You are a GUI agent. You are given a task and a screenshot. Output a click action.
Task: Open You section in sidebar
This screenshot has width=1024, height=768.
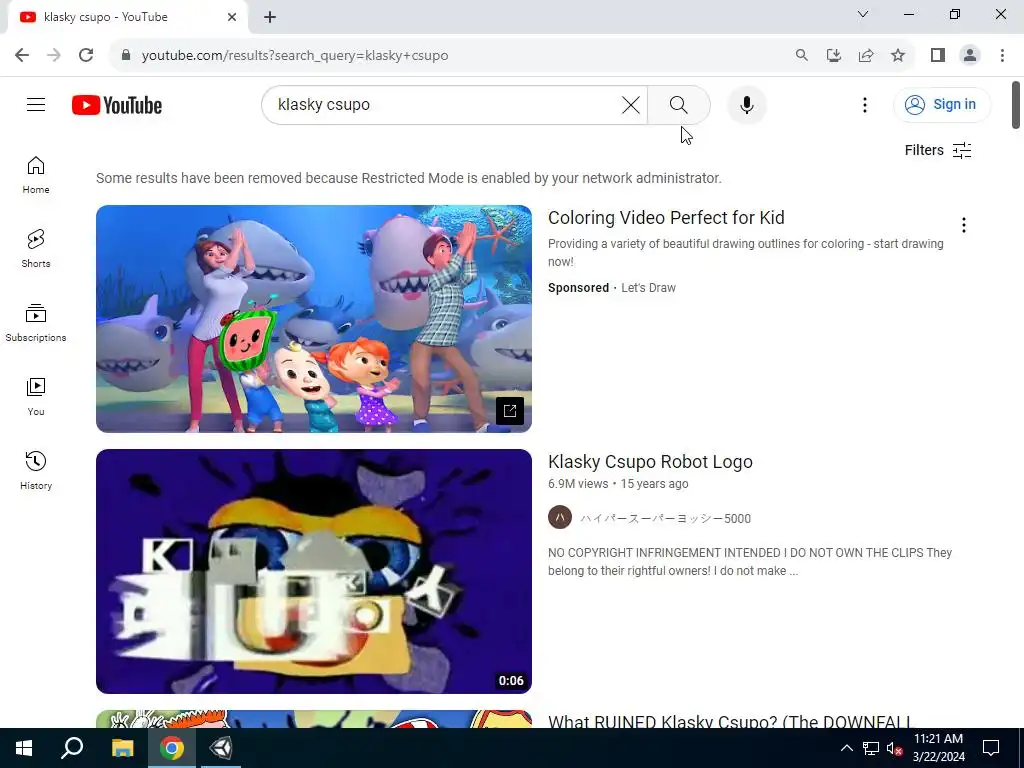click(x=36, y=396)
